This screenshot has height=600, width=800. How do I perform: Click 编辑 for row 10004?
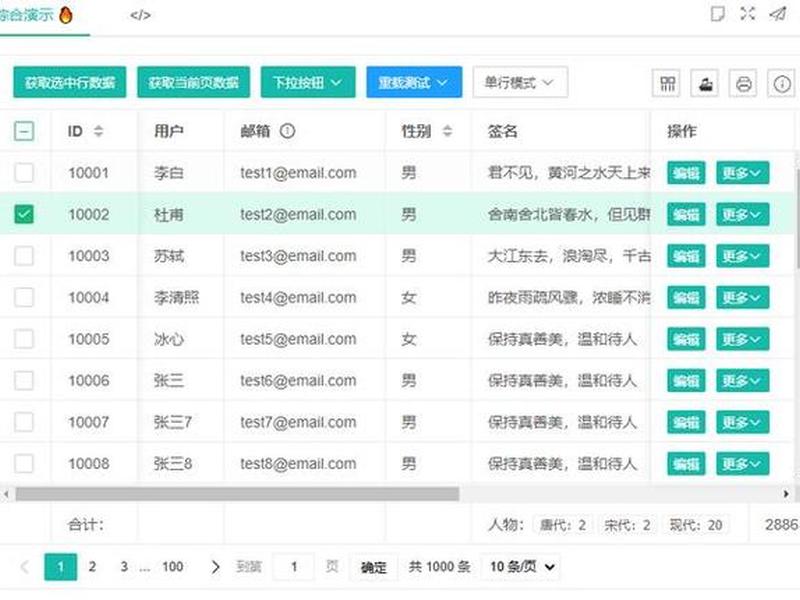pos(686,298)
